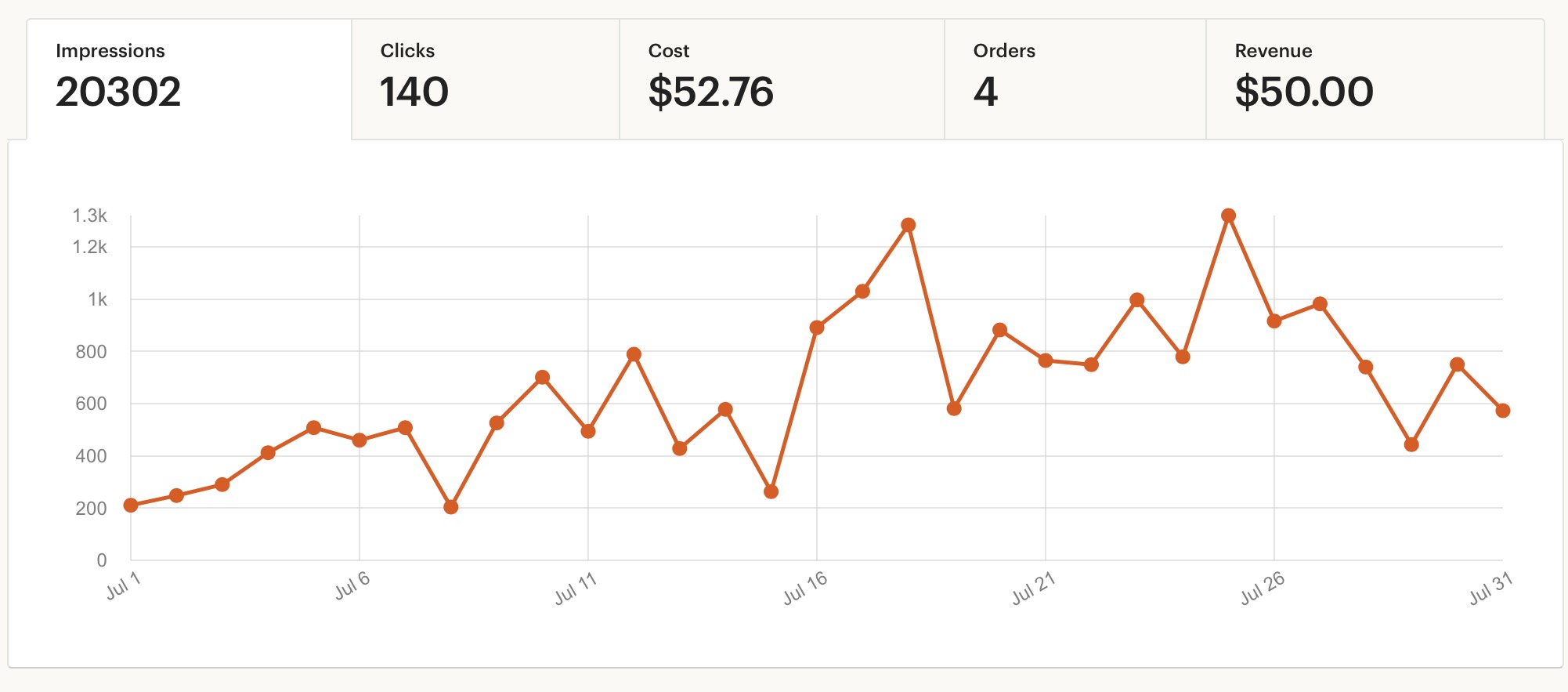
Task: Click the Jul 16 x-axis label
Action: click(x=805, y=588)
